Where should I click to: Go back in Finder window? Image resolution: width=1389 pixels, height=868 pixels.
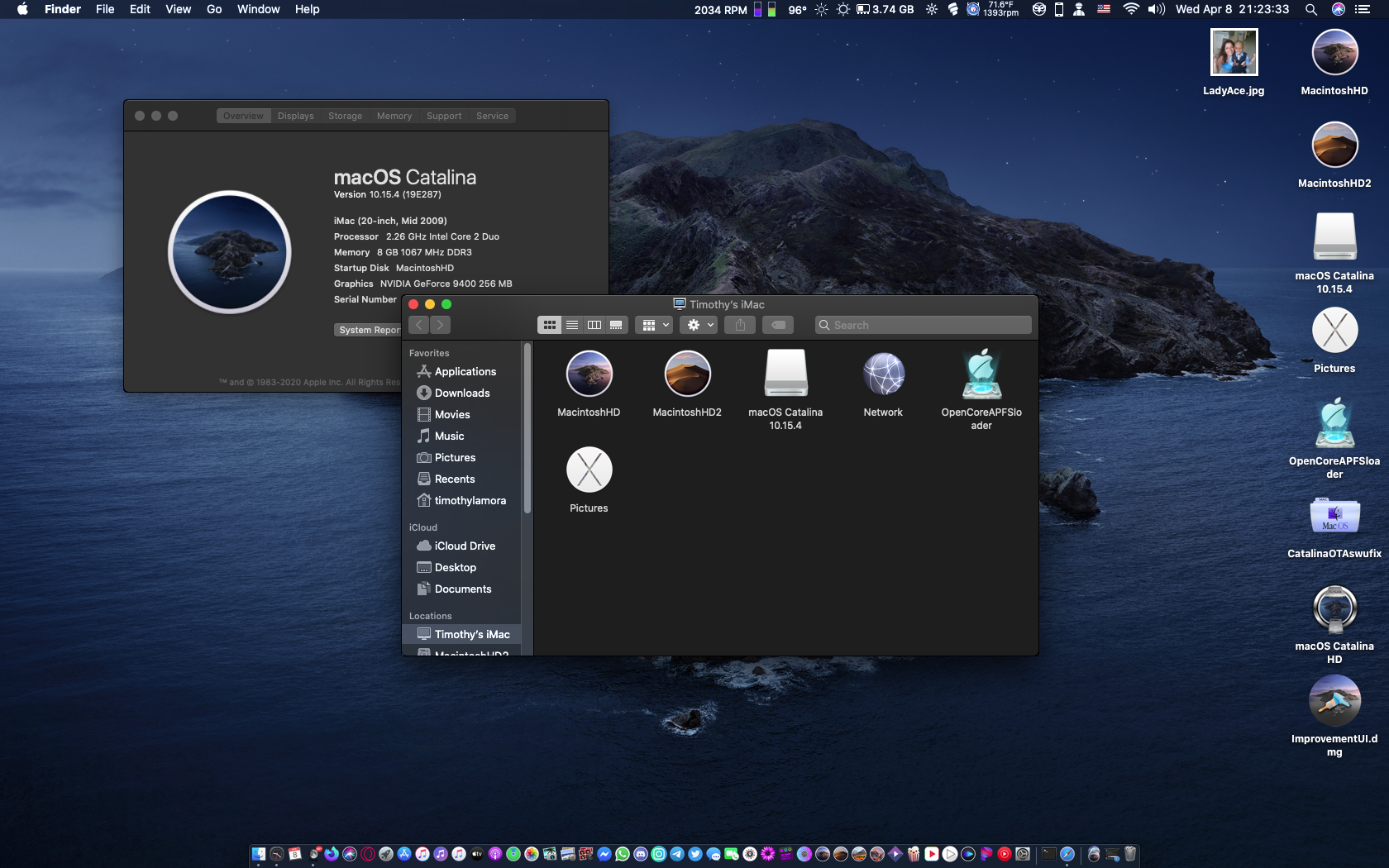click(419, 325)
